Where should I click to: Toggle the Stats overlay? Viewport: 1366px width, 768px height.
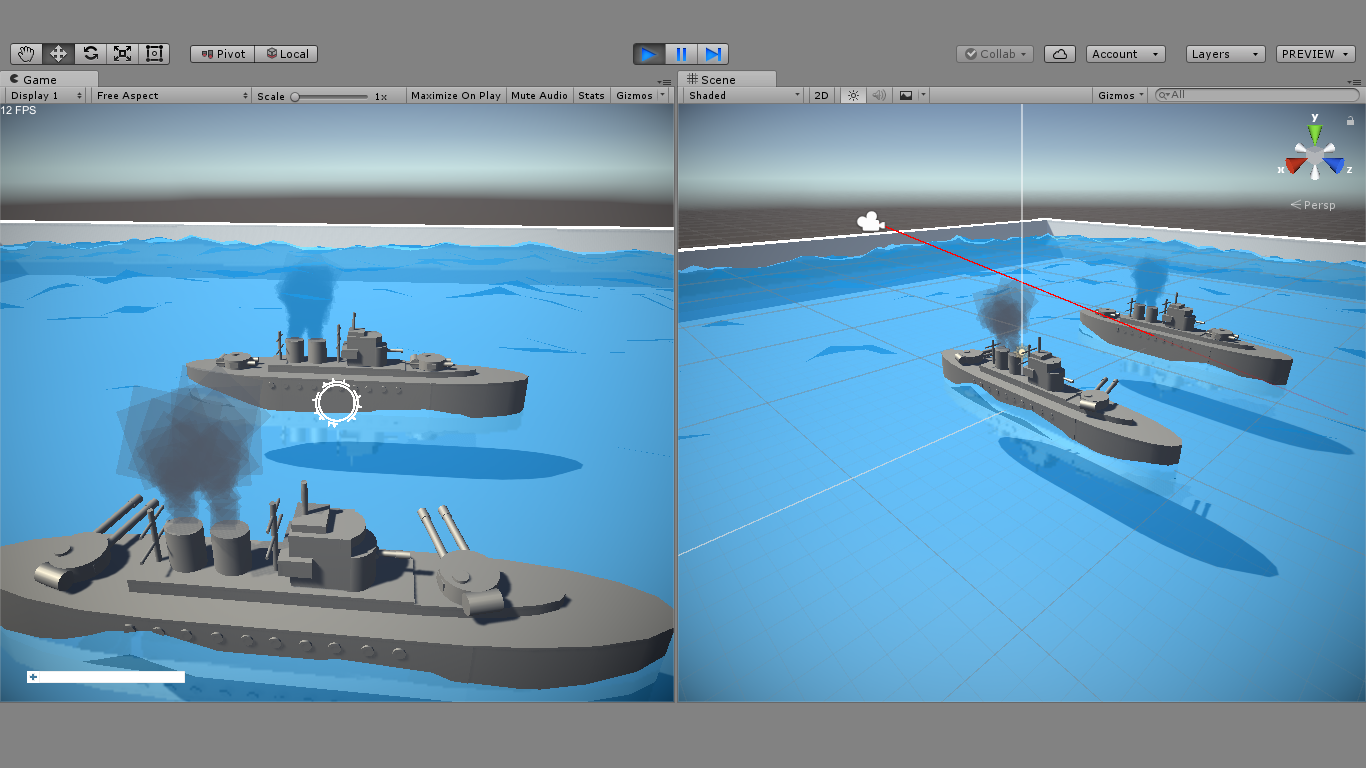591,96
